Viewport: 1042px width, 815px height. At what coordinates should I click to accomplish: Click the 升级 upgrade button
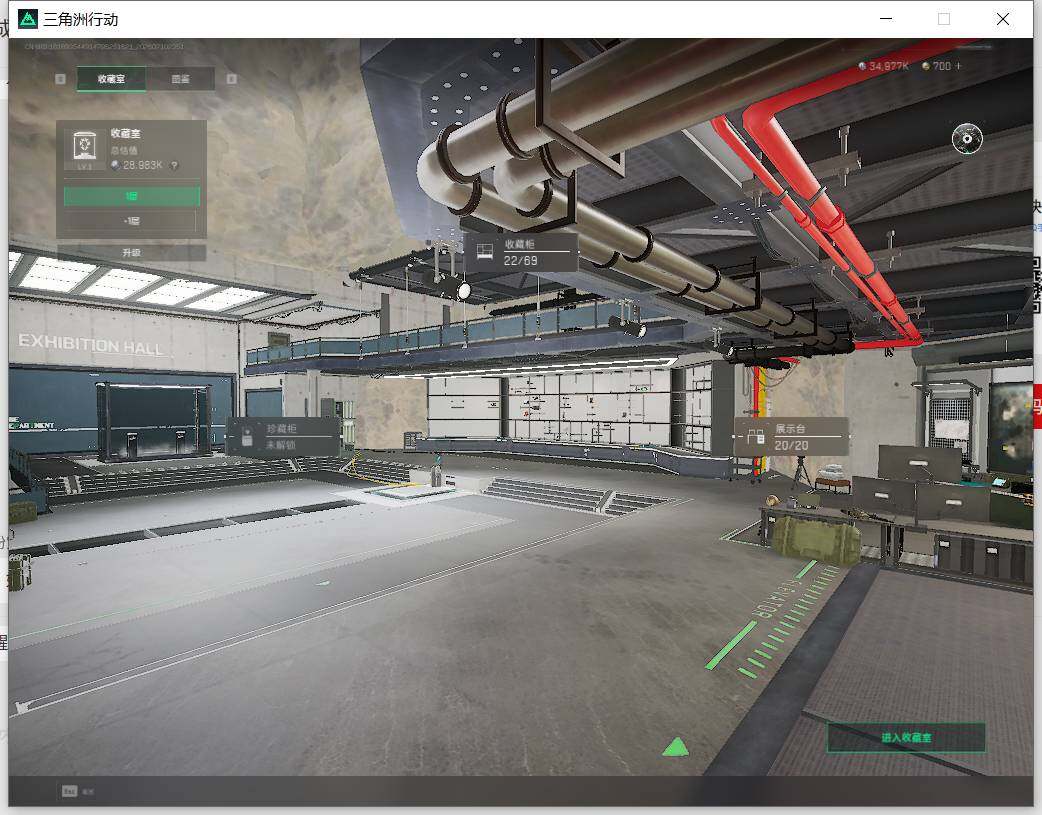(132, 253)
